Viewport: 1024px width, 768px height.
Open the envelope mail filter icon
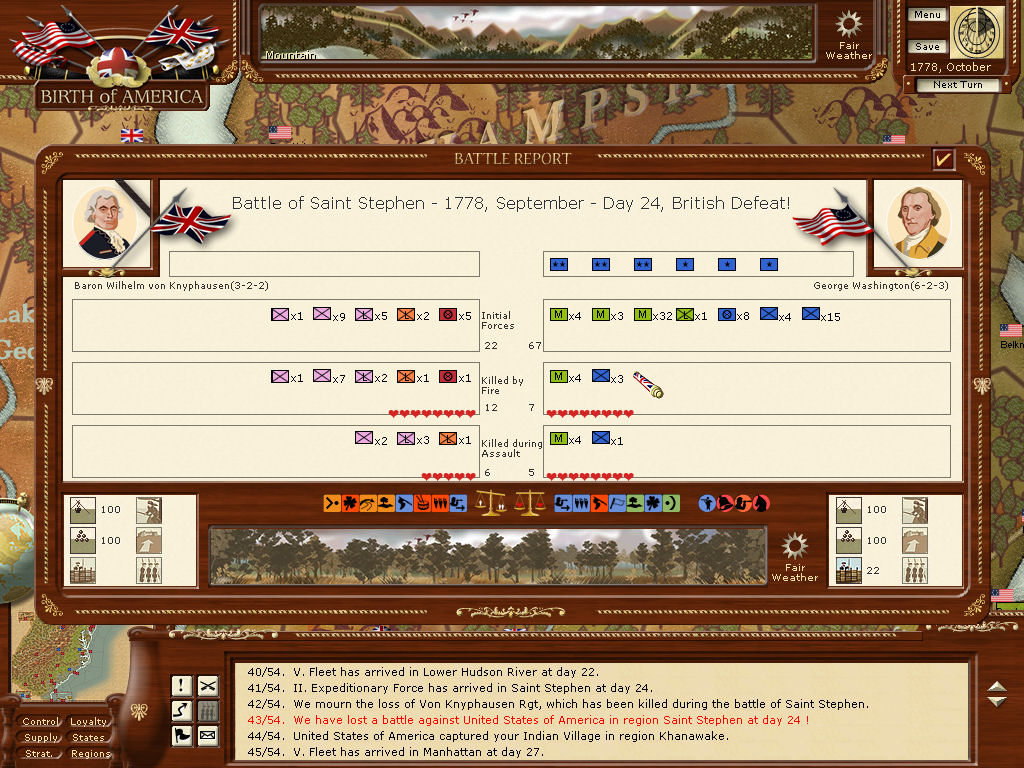pyautogui.click(x=208, y=736)
